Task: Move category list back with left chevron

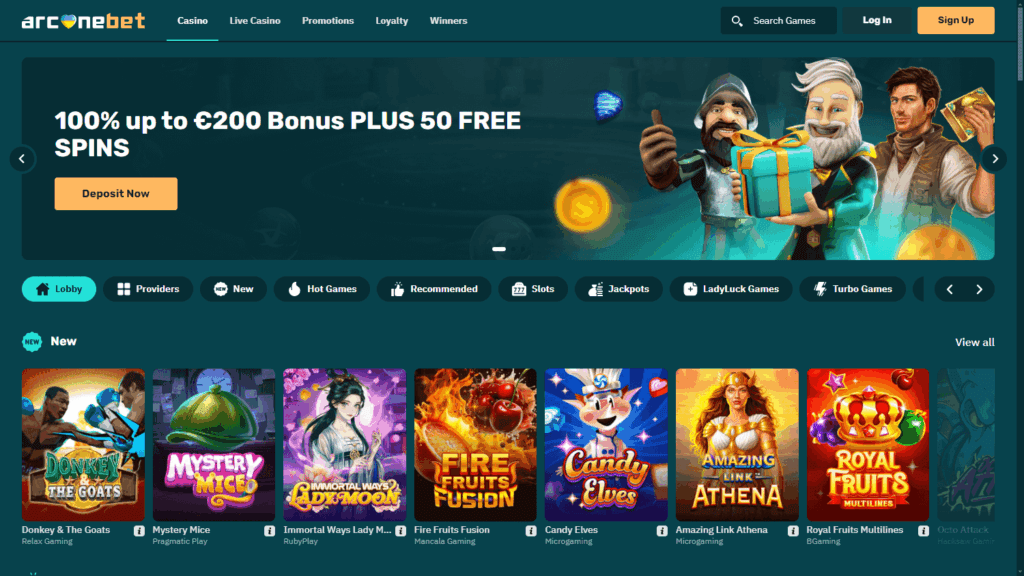Action: [x=950, y=289]
